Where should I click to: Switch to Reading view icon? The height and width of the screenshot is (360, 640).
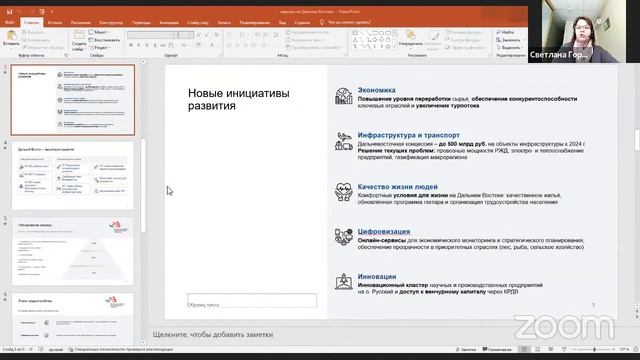(551, 349)
